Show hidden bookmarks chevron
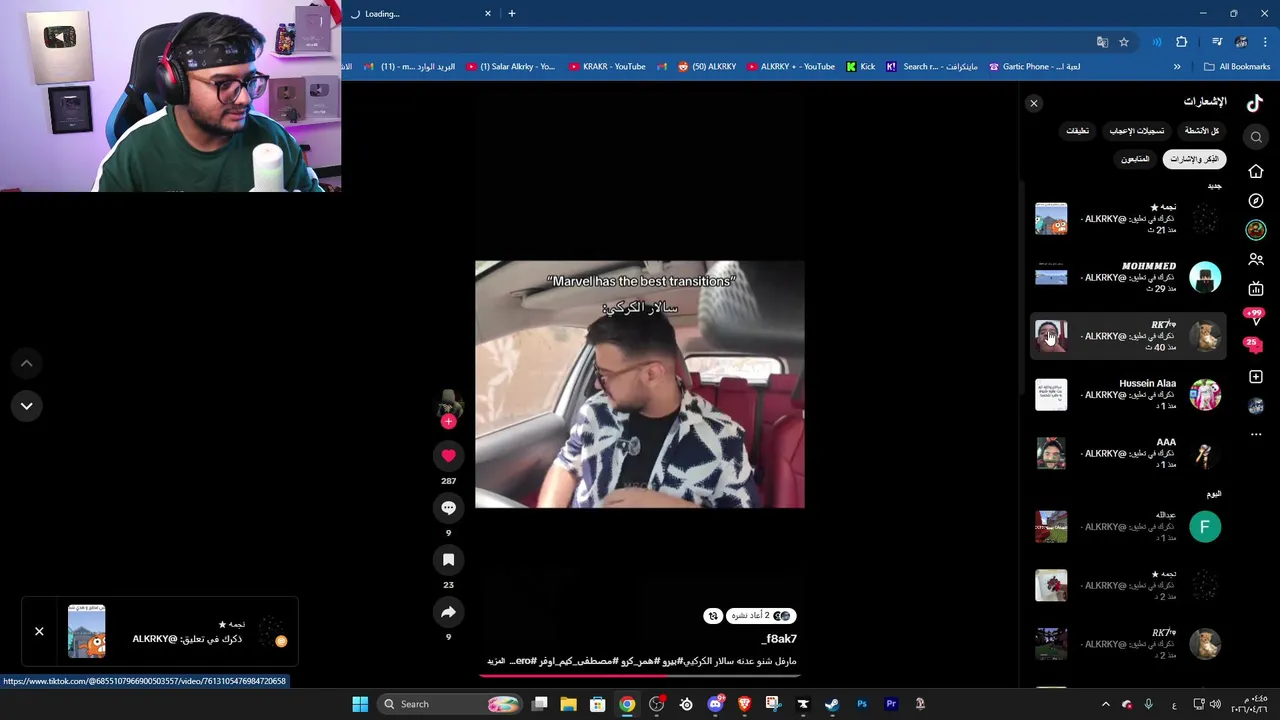The width and height of the screenshot is (1280, 720). 1177,66
